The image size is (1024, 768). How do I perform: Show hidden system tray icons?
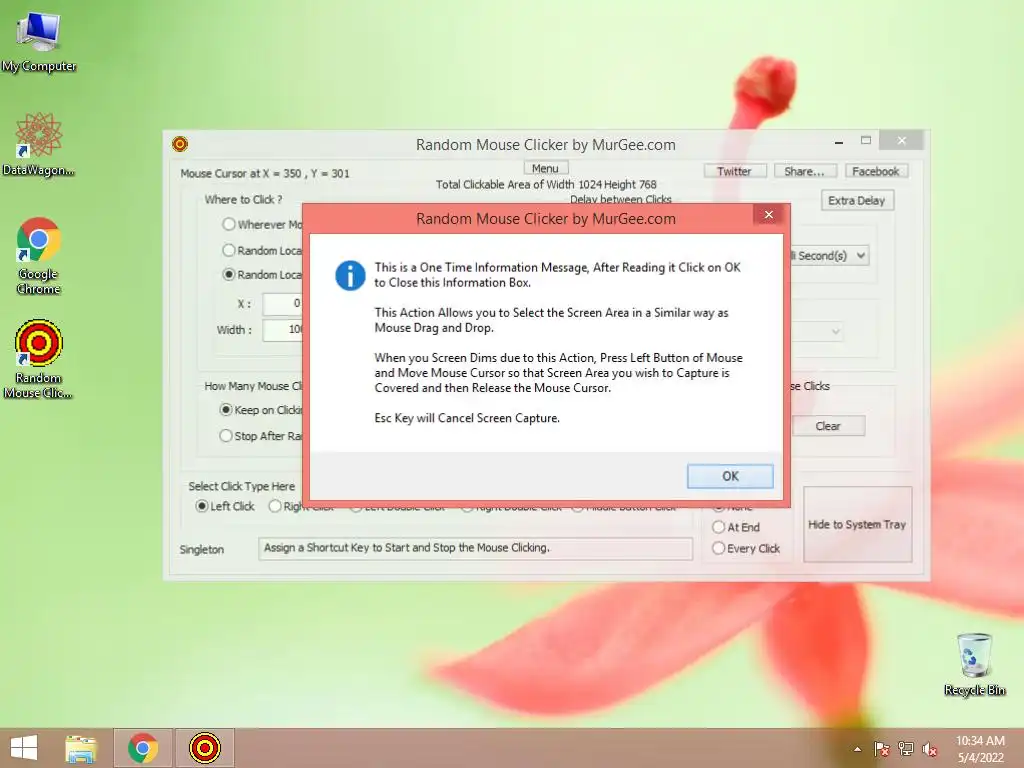[x=857, y=750]
